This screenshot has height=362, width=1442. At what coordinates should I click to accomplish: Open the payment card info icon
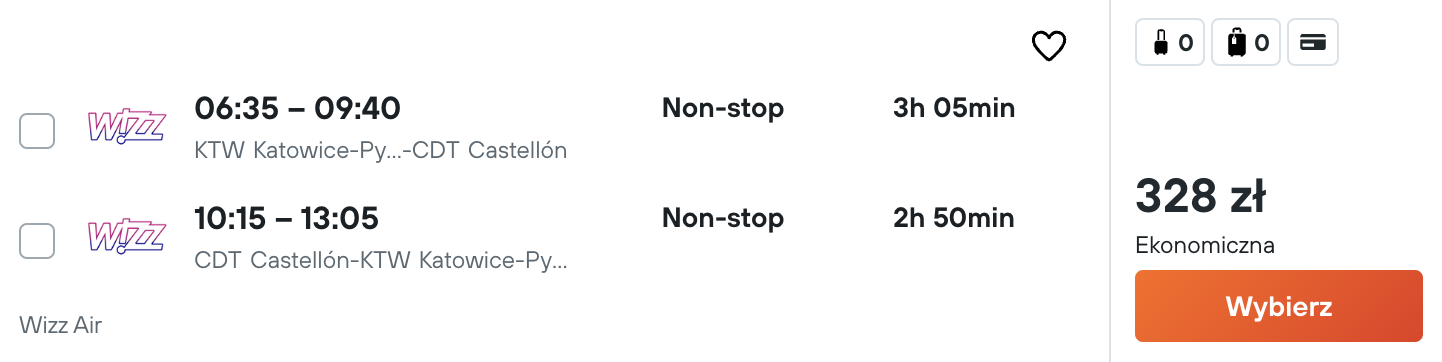tap(1312, 43)
